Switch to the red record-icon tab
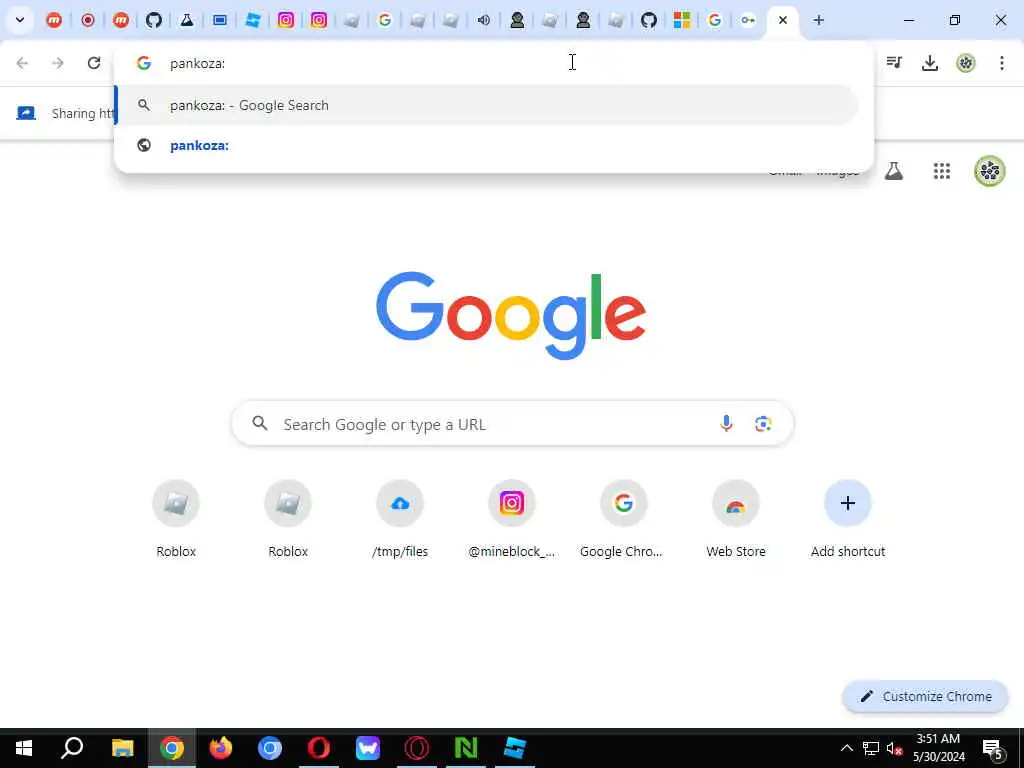 tap(88, 20)
